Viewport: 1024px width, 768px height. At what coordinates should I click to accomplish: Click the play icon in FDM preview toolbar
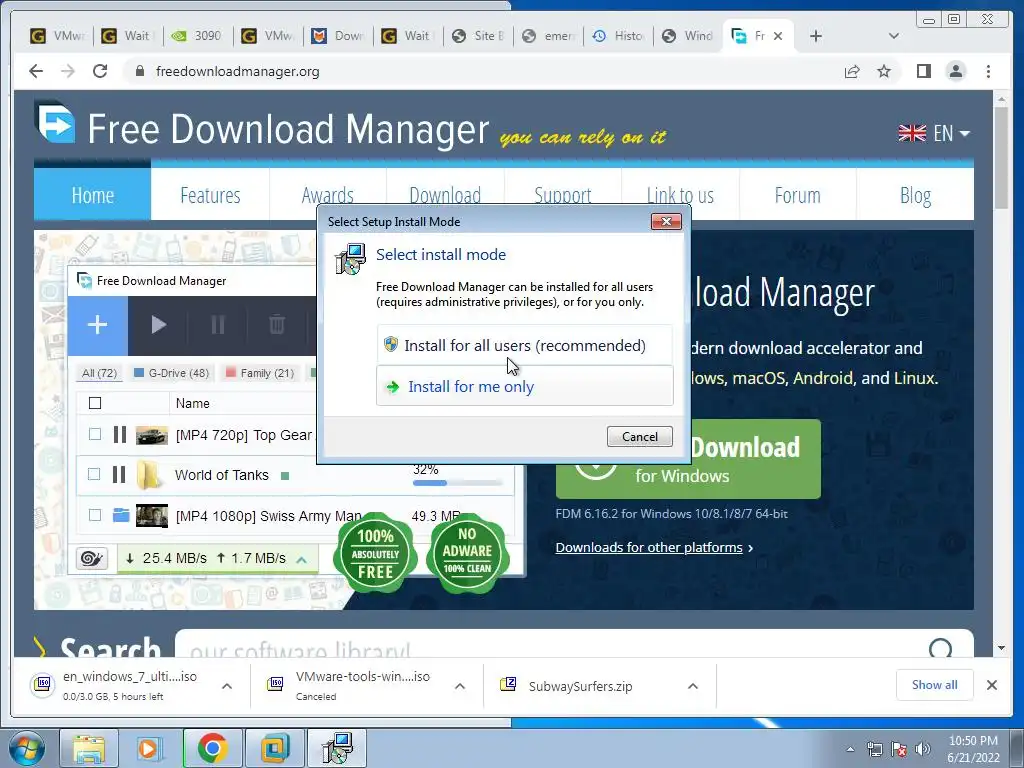(158, 325)
